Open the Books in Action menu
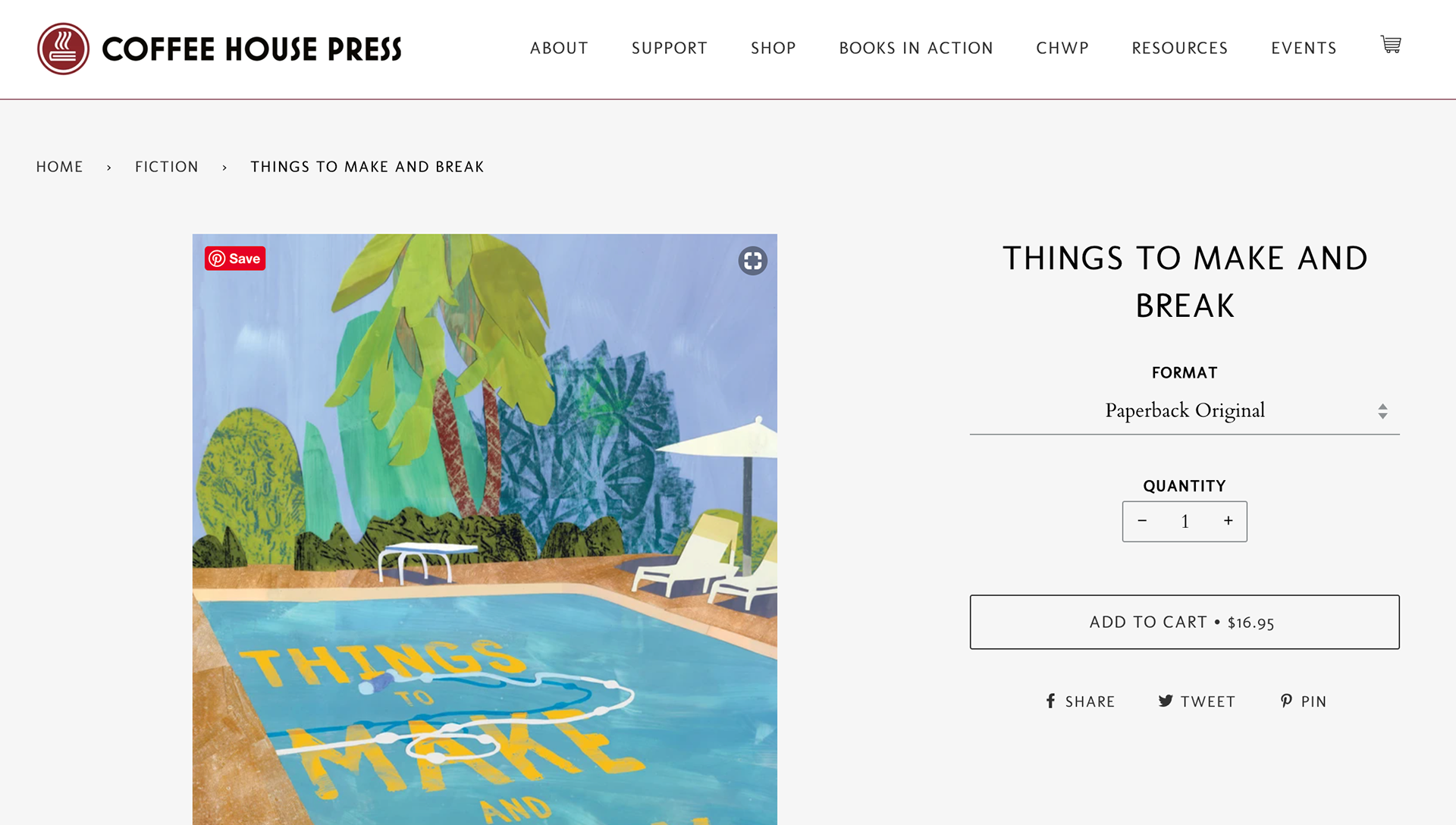Viewport: 1456px width, 825px height. [916, 49]
